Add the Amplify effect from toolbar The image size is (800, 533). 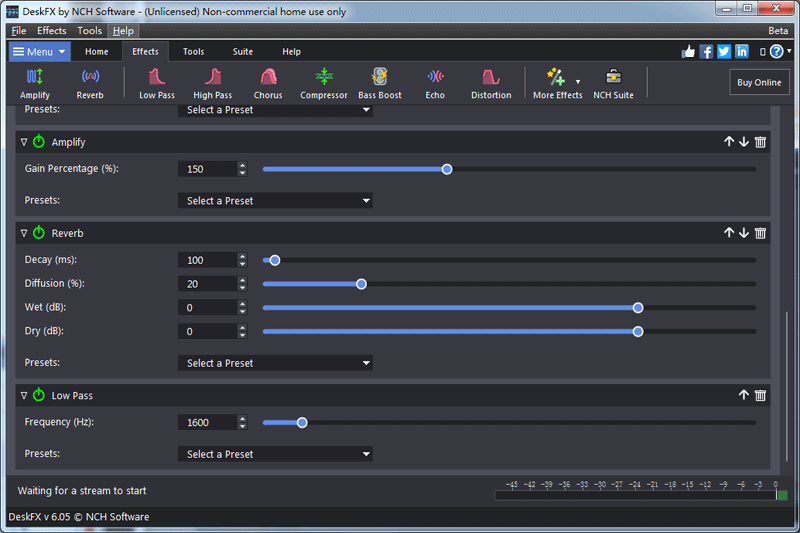(35, 84)
